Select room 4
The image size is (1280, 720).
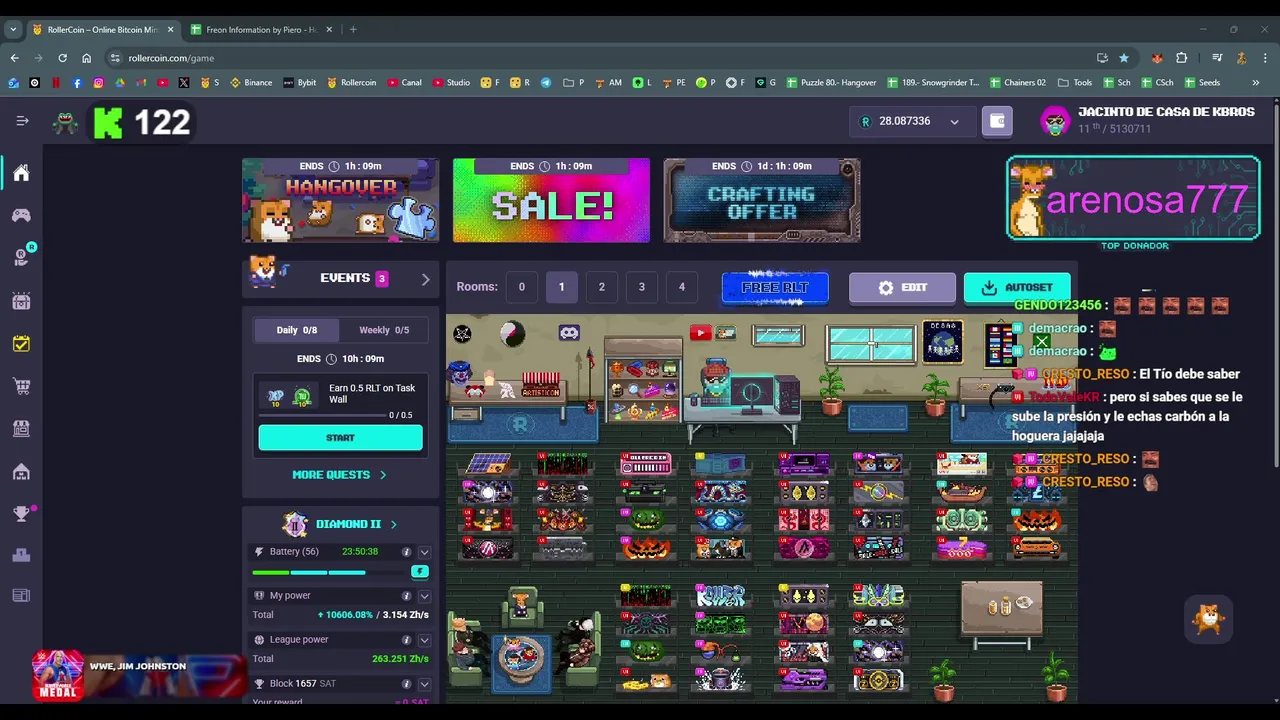[681, 287]
